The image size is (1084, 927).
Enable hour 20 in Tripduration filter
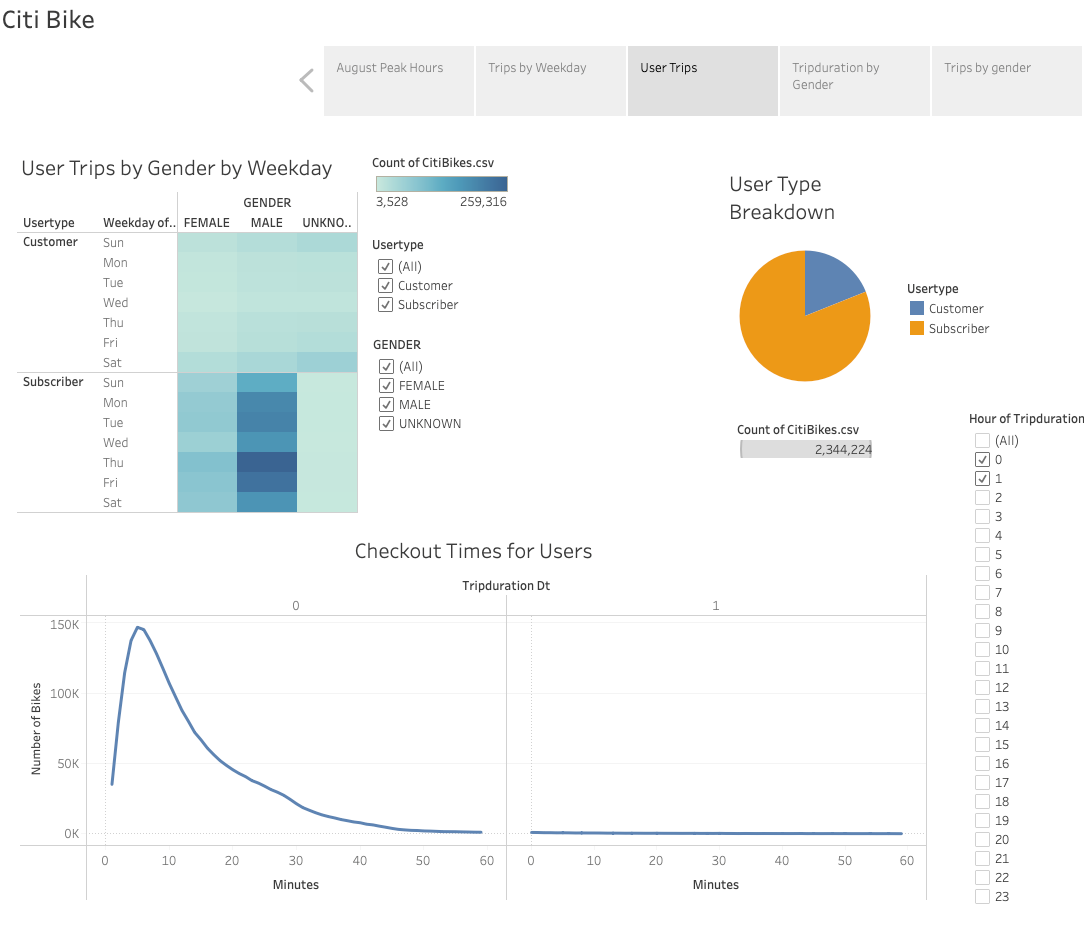click(982, 839)
